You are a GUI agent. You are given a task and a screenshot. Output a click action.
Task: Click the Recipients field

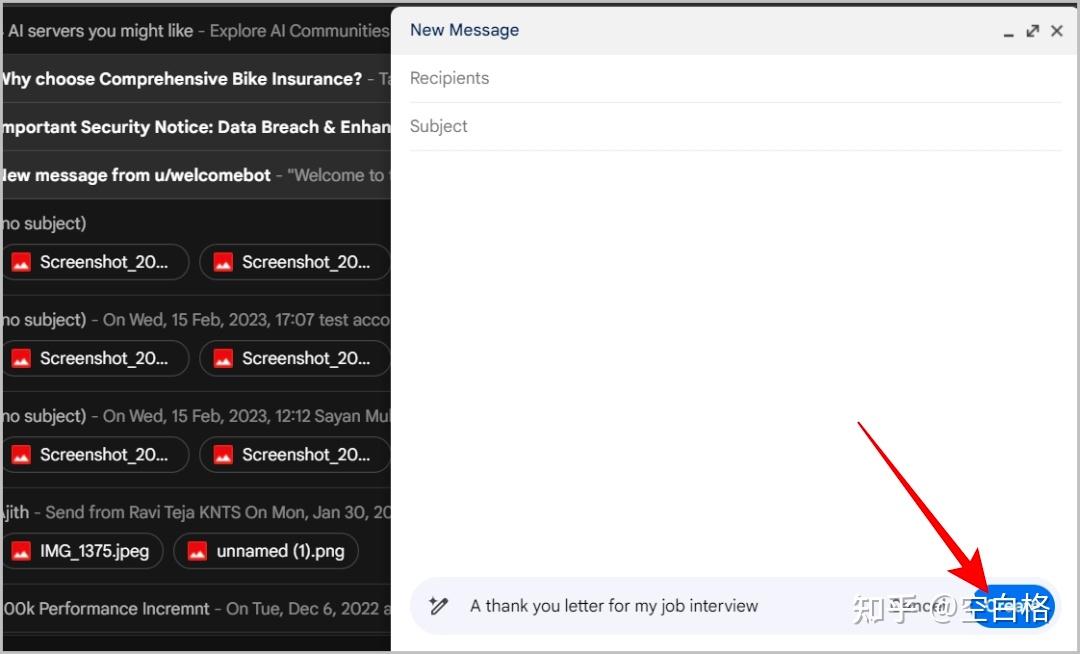point(735,78)
